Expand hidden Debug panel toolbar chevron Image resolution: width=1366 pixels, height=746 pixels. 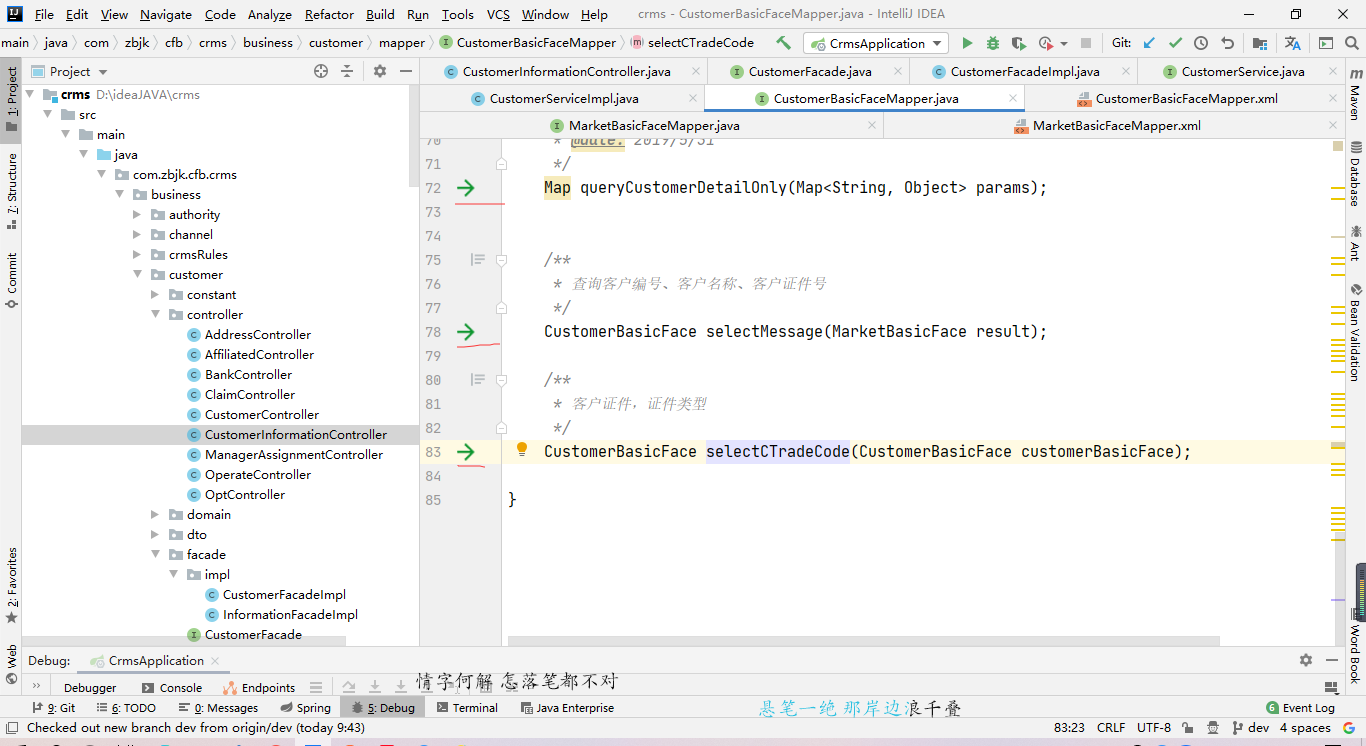click(36, 687)
